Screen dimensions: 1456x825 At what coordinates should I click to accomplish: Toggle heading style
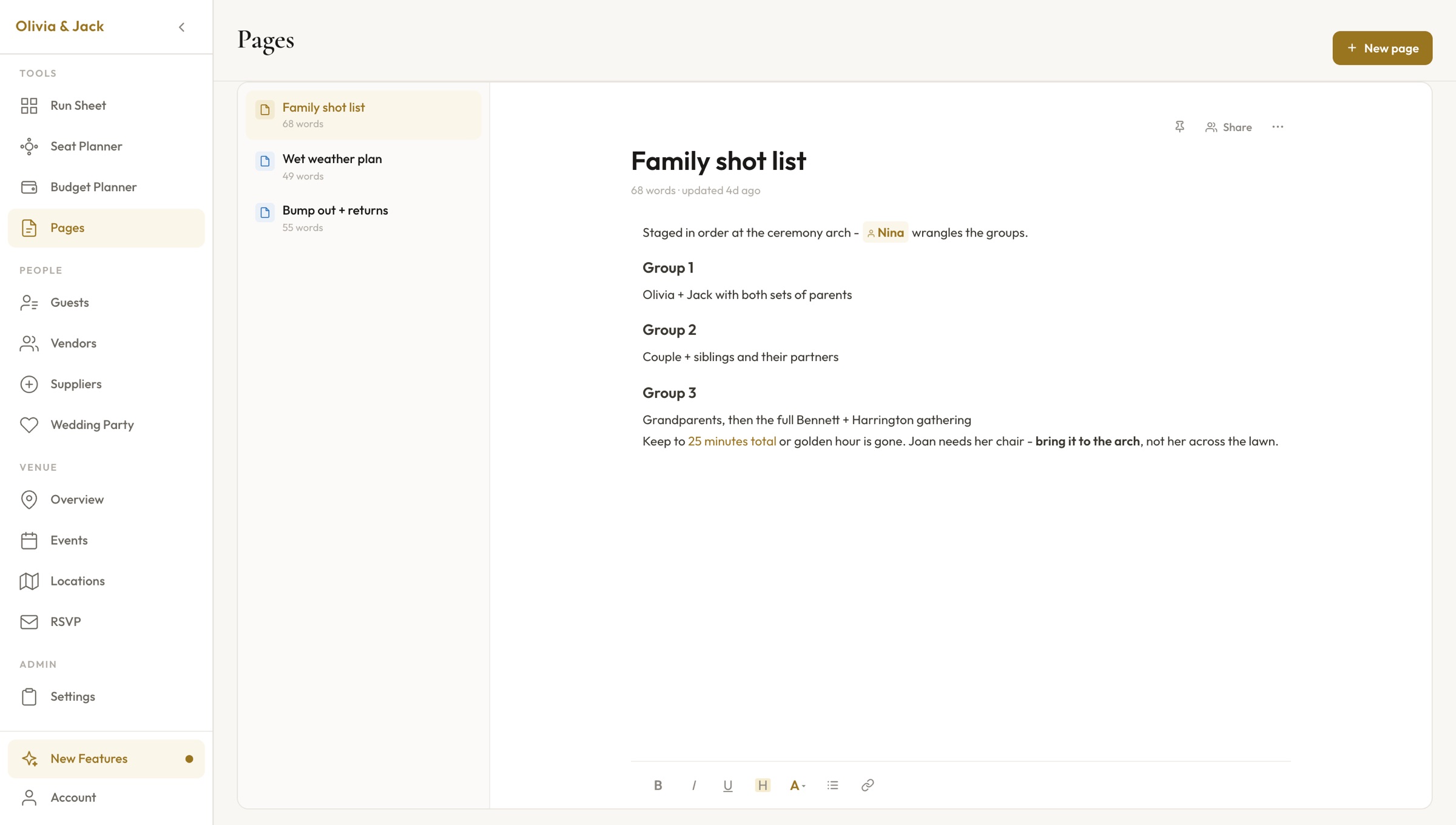coord(763,785)
